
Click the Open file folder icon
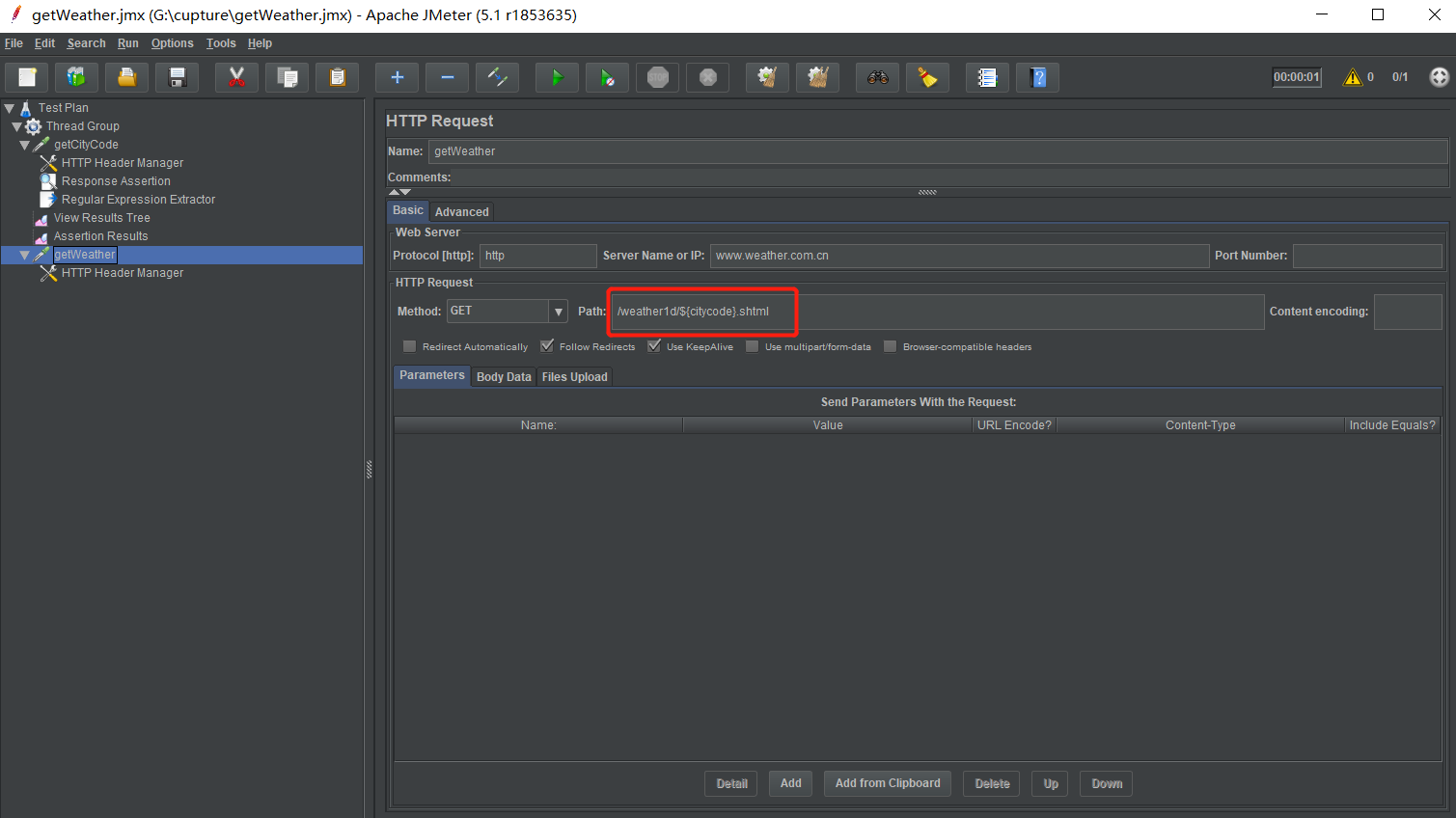[x=127, y=77]
